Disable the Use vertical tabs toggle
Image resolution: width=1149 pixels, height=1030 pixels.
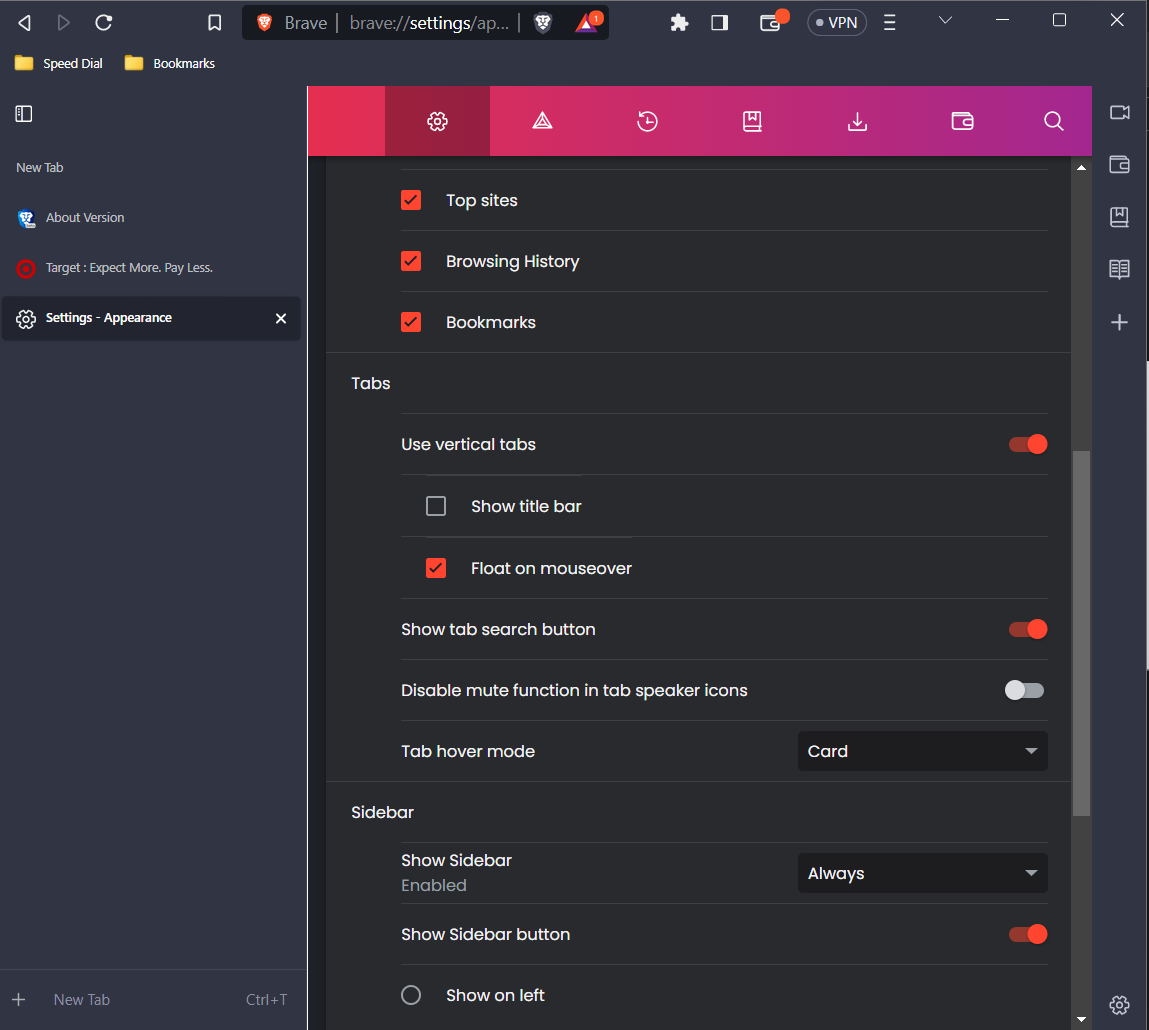(x=1027, y=444)
